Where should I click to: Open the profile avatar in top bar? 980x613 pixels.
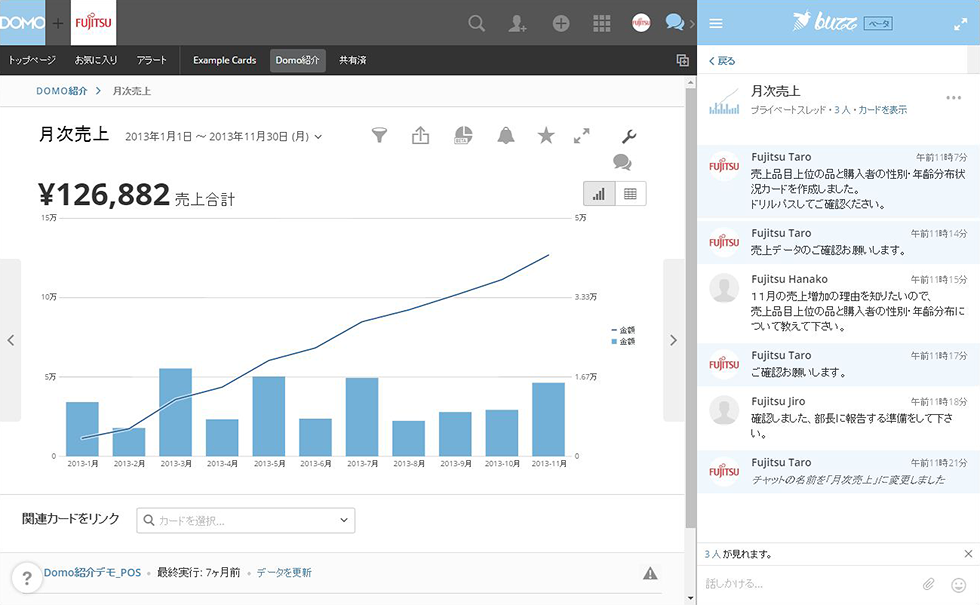[641, 23]
